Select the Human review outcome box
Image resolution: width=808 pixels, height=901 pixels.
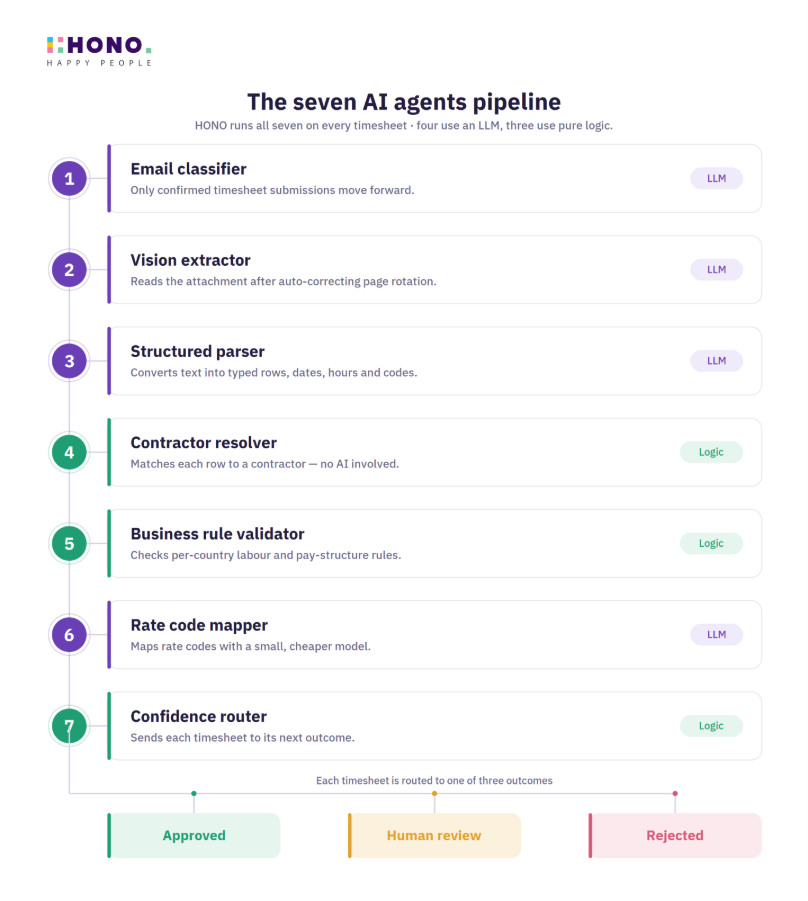coord(434,835)
